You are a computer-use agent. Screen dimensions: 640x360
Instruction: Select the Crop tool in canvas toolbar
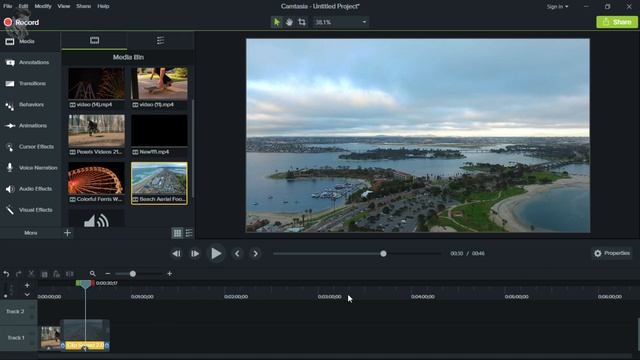tap(302, 22)
